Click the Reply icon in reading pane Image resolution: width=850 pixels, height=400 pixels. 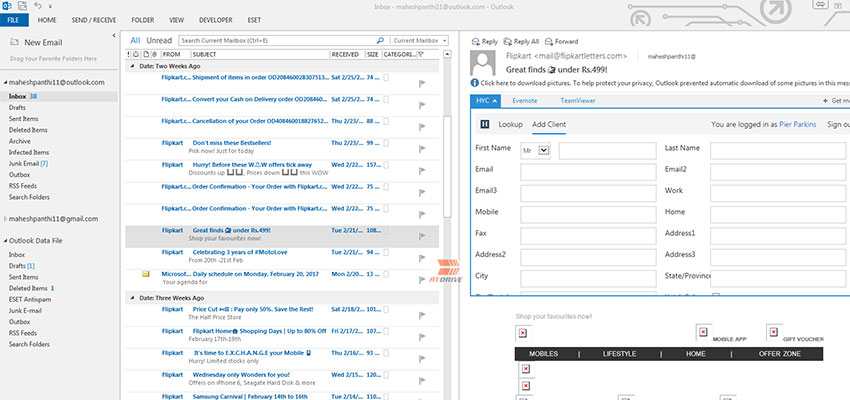click(x=476, y=41)
